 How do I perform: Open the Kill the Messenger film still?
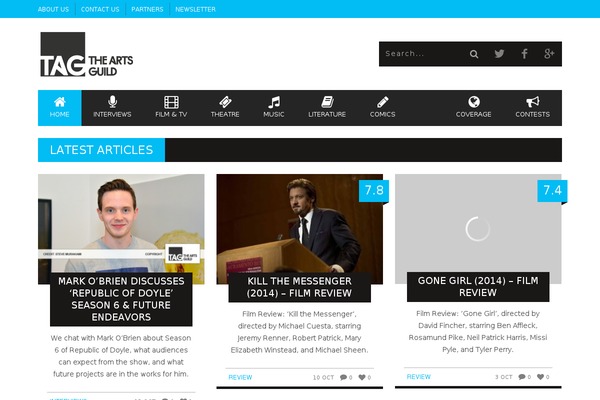tap(300, 223)
